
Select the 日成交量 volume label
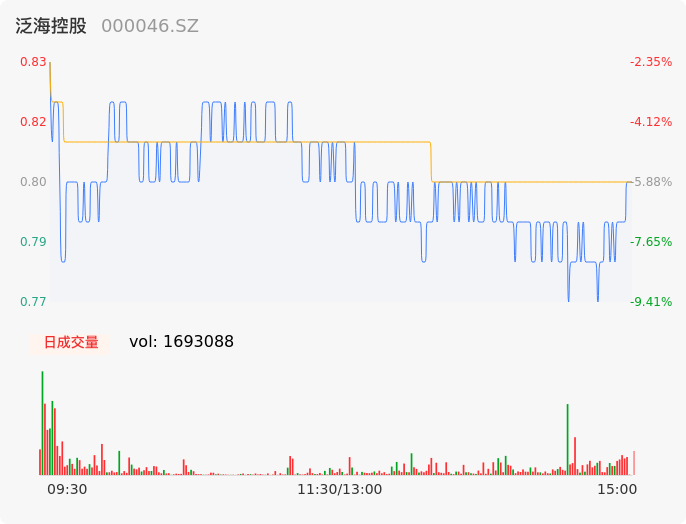tap(71, 342)
